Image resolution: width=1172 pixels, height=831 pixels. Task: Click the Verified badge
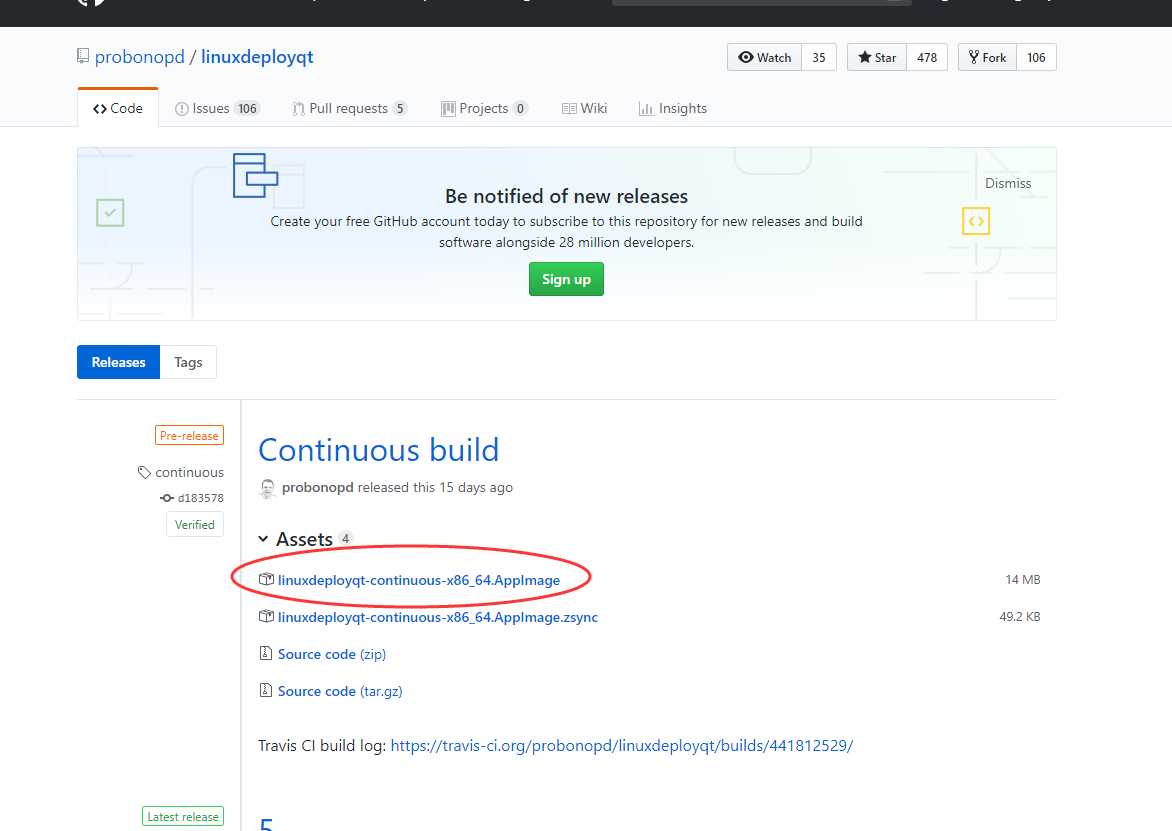point(194,525)
